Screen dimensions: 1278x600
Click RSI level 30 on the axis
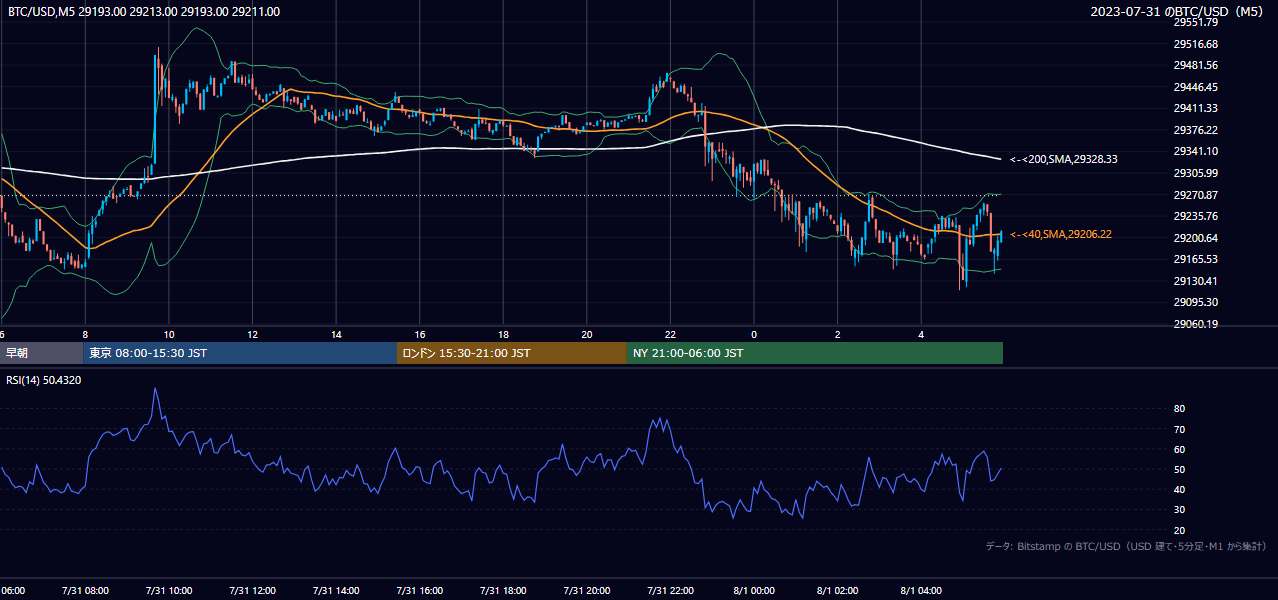pos(1179,510)
